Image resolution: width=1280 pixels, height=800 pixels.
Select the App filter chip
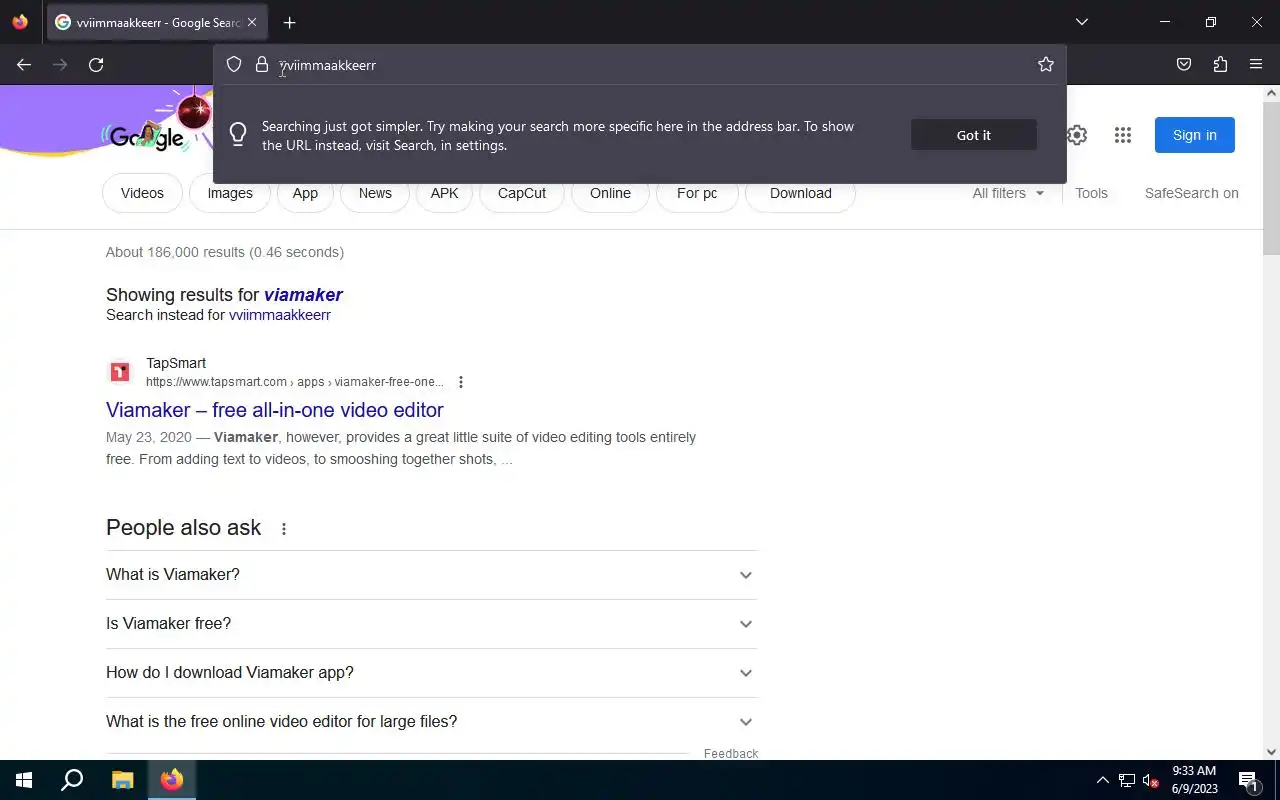305,193
